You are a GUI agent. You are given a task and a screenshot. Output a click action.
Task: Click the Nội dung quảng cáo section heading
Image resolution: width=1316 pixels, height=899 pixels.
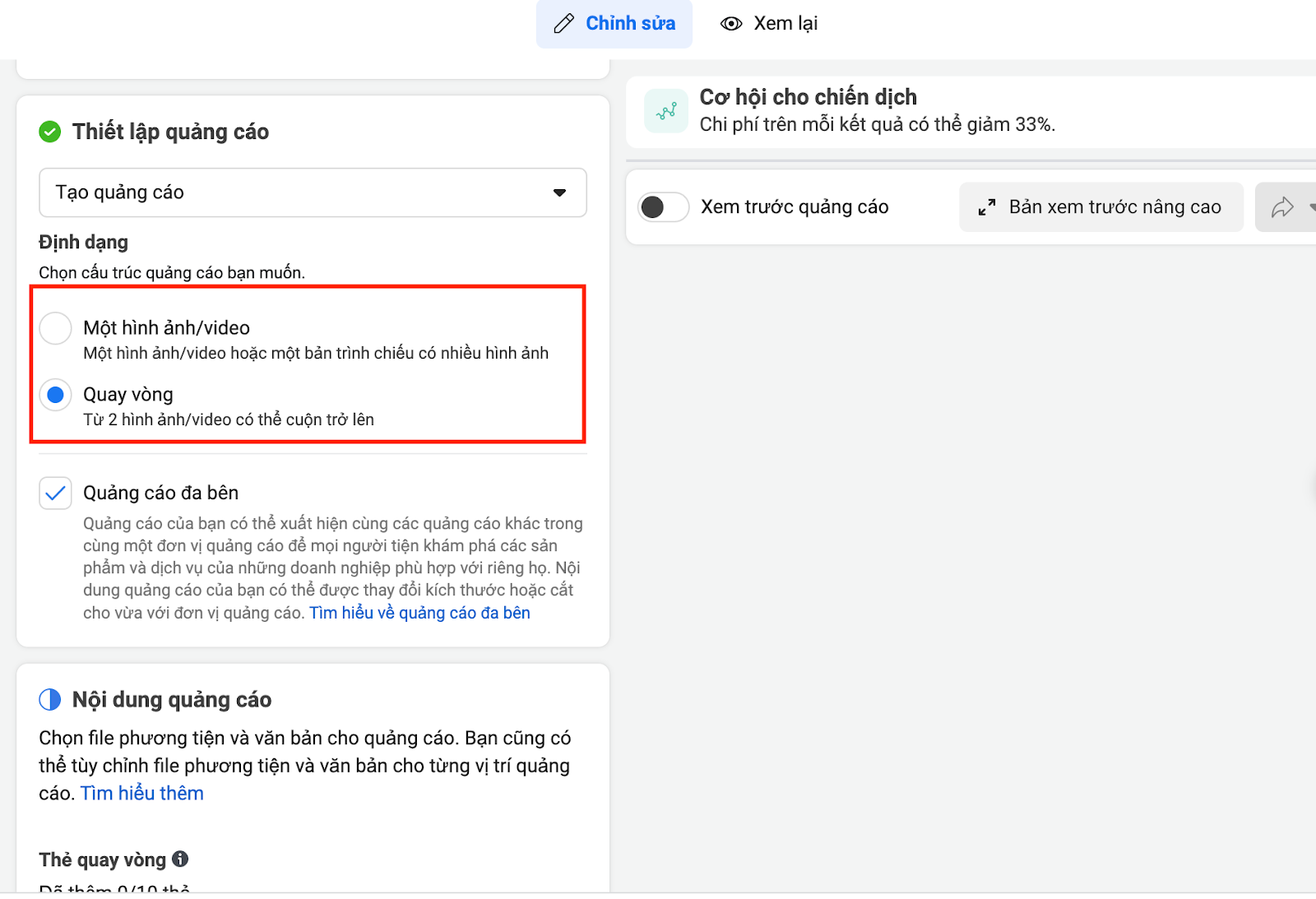[x=172, y=700]
